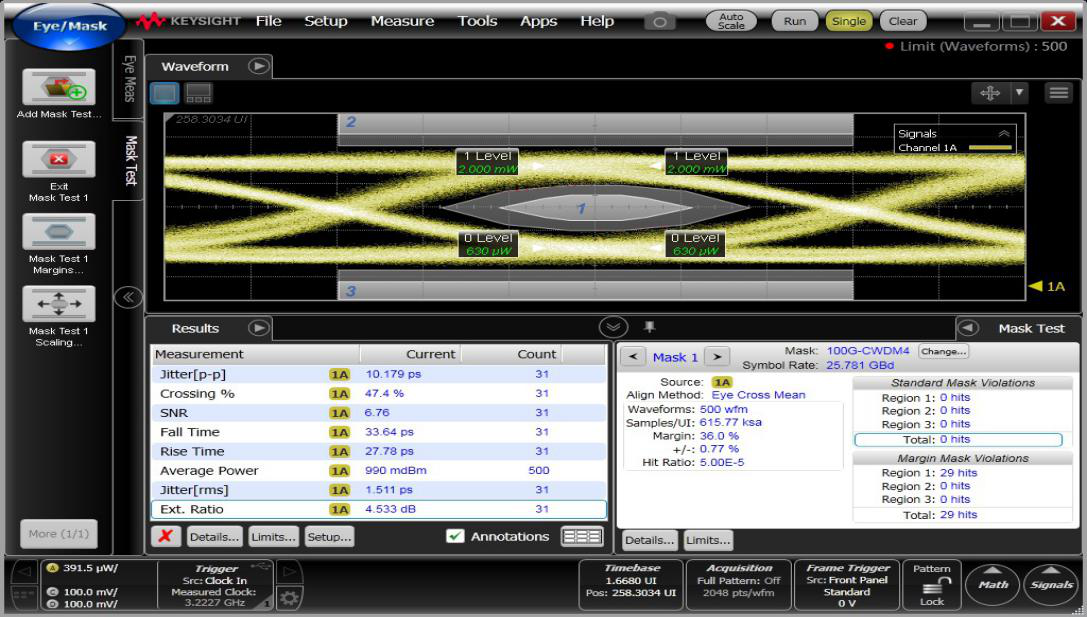Screen dimensions: 1087x617
Task: Toggle the Annotations checkbox
Action: (x=455, y=537)
